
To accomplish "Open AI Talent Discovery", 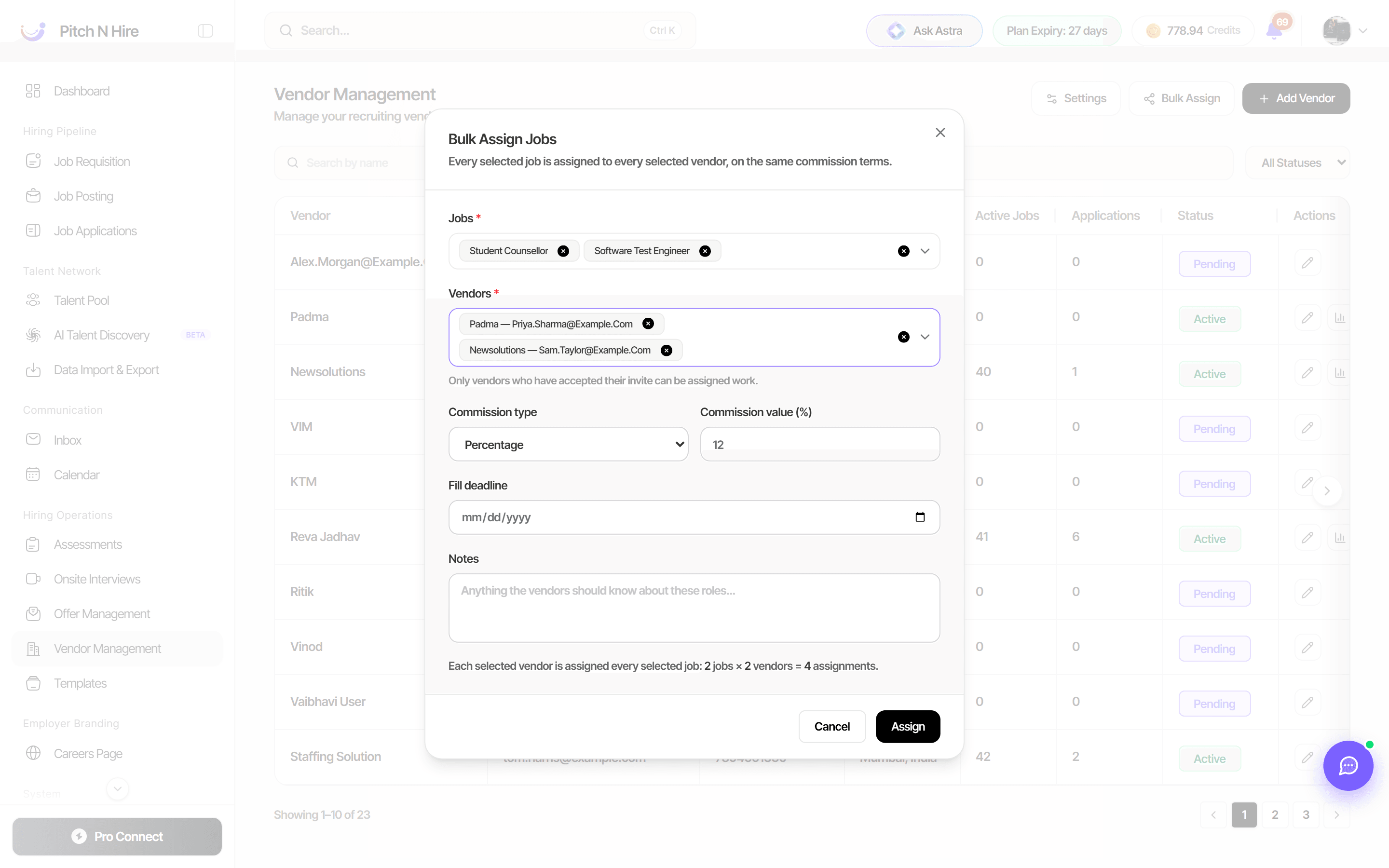I will (117, 335).
